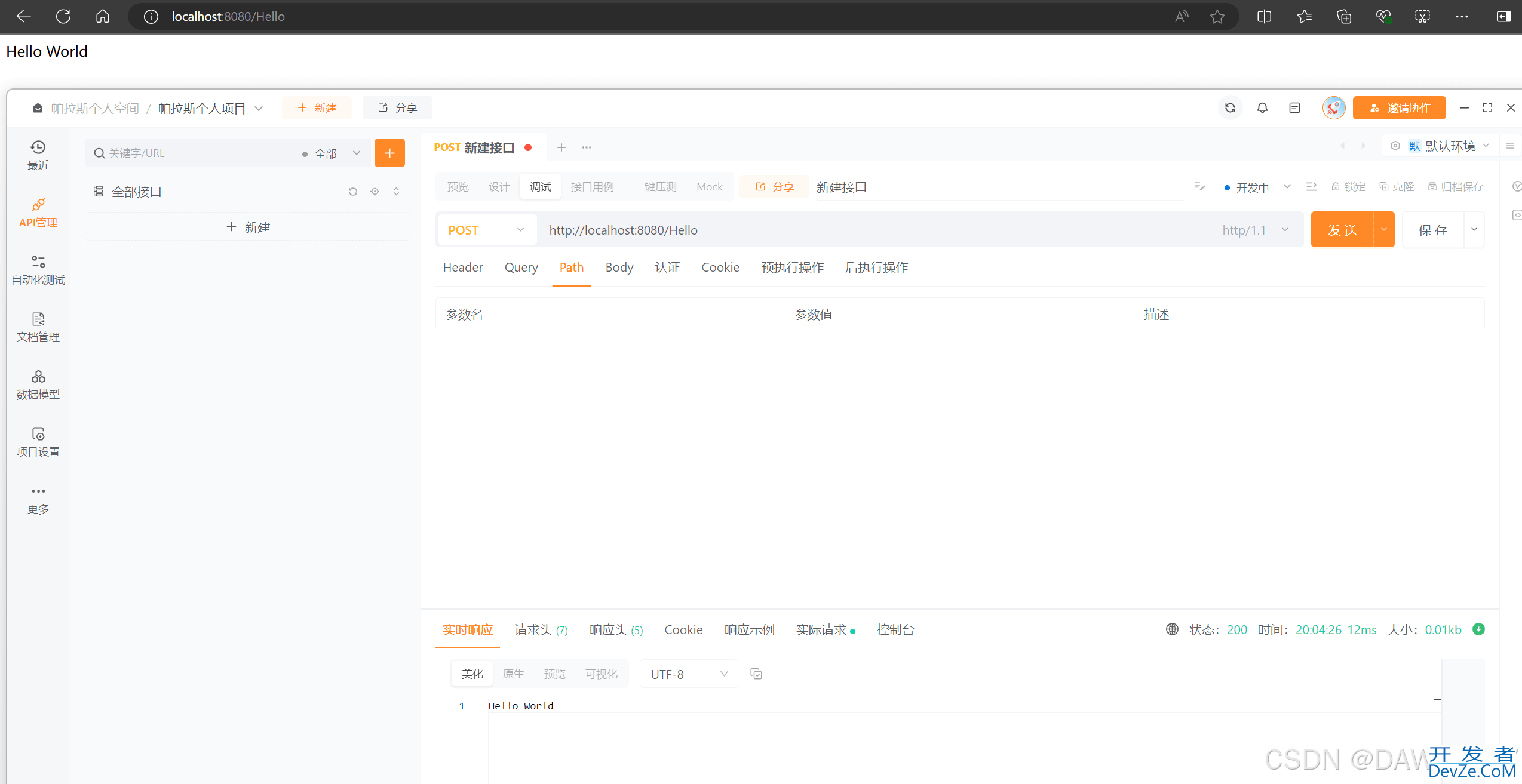1522x784 pixels.
Task: Click the user avatar
Action: pyautogui.click(x=1333, y=108)
